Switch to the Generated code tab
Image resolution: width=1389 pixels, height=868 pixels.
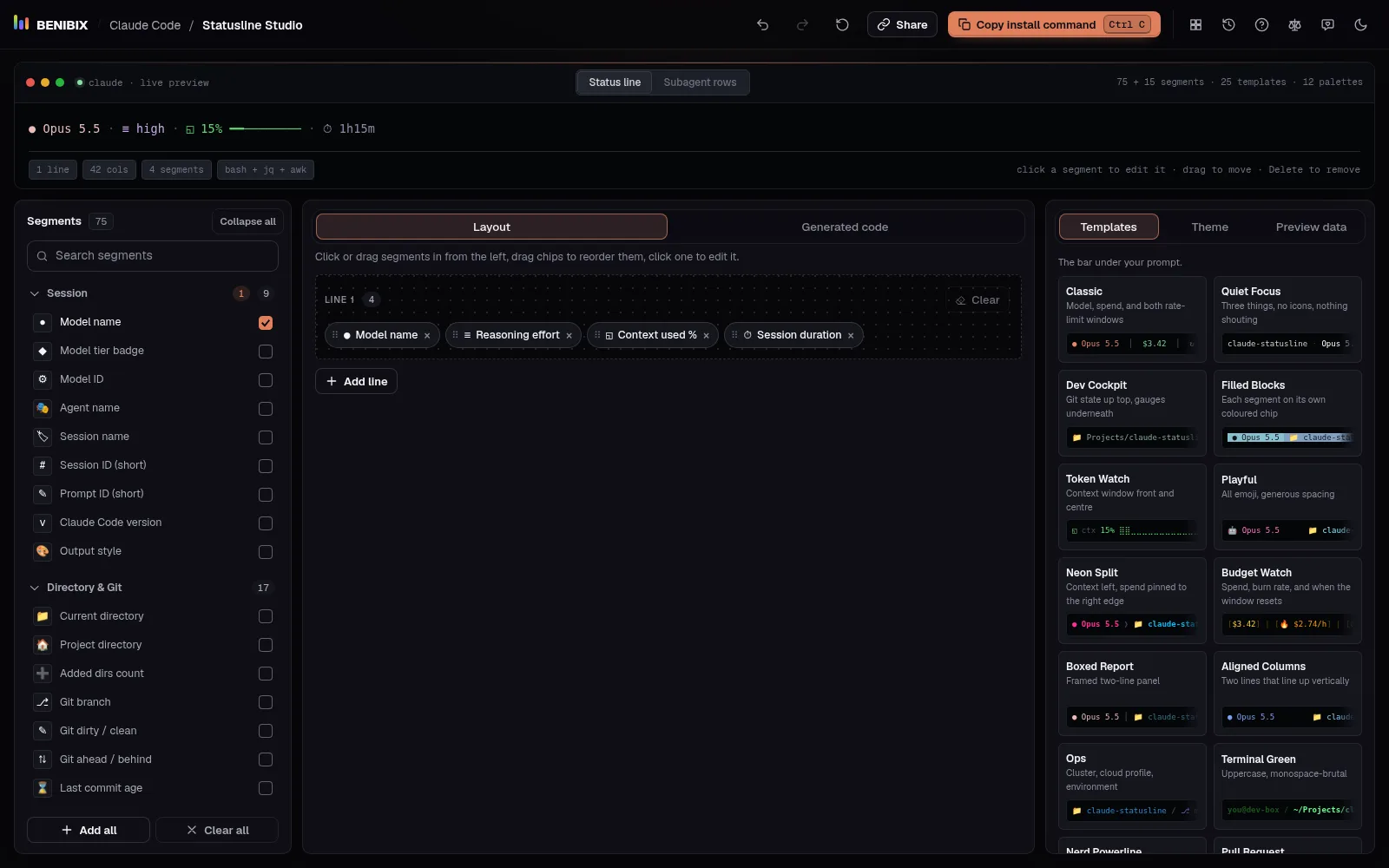pos(845,227)
